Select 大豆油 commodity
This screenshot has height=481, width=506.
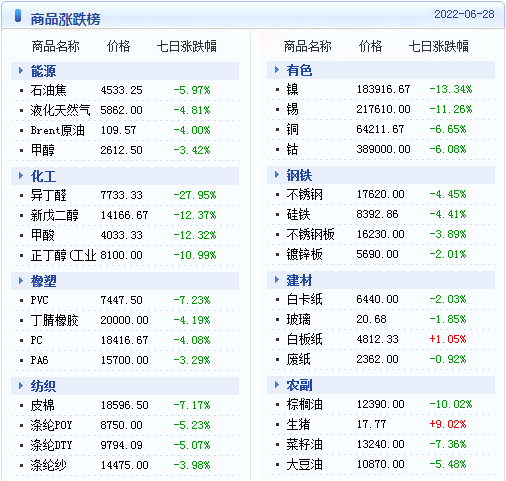[305, 464]
